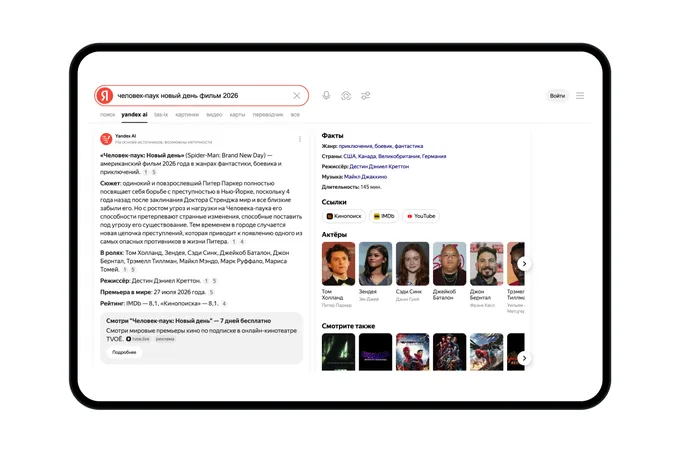
Task: Open image search with the camera icon
Action: (346, 95)
